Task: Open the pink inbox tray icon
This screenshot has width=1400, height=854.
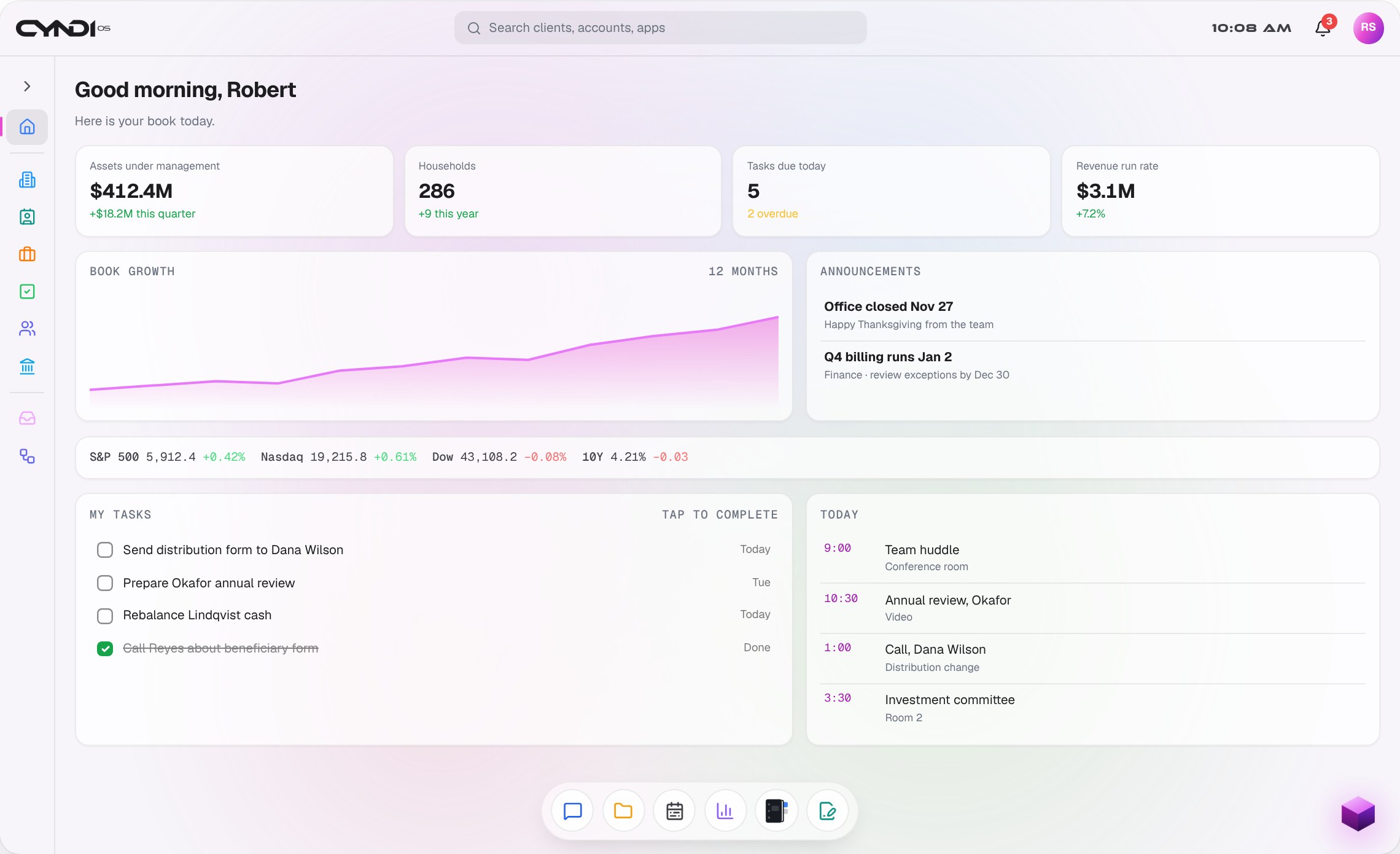Action: [27, 418]
